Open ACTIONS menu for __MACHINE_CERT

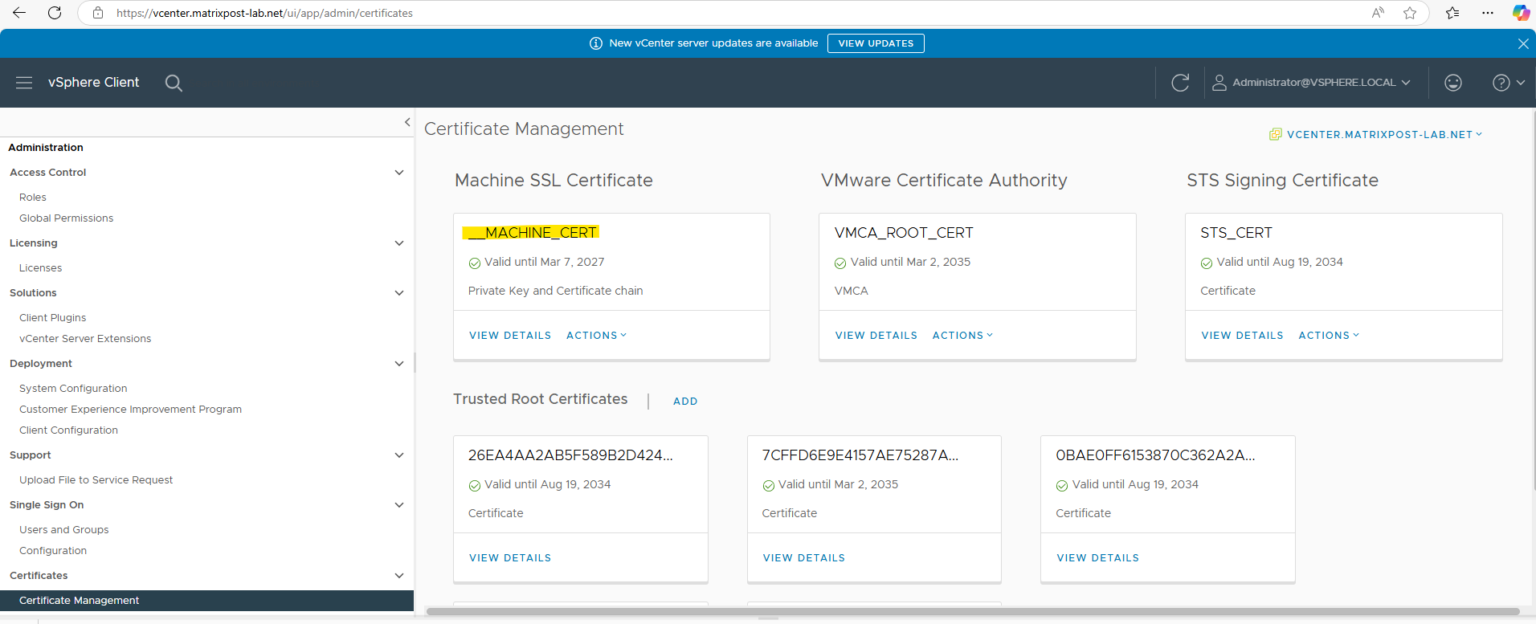tap(596, 335)
